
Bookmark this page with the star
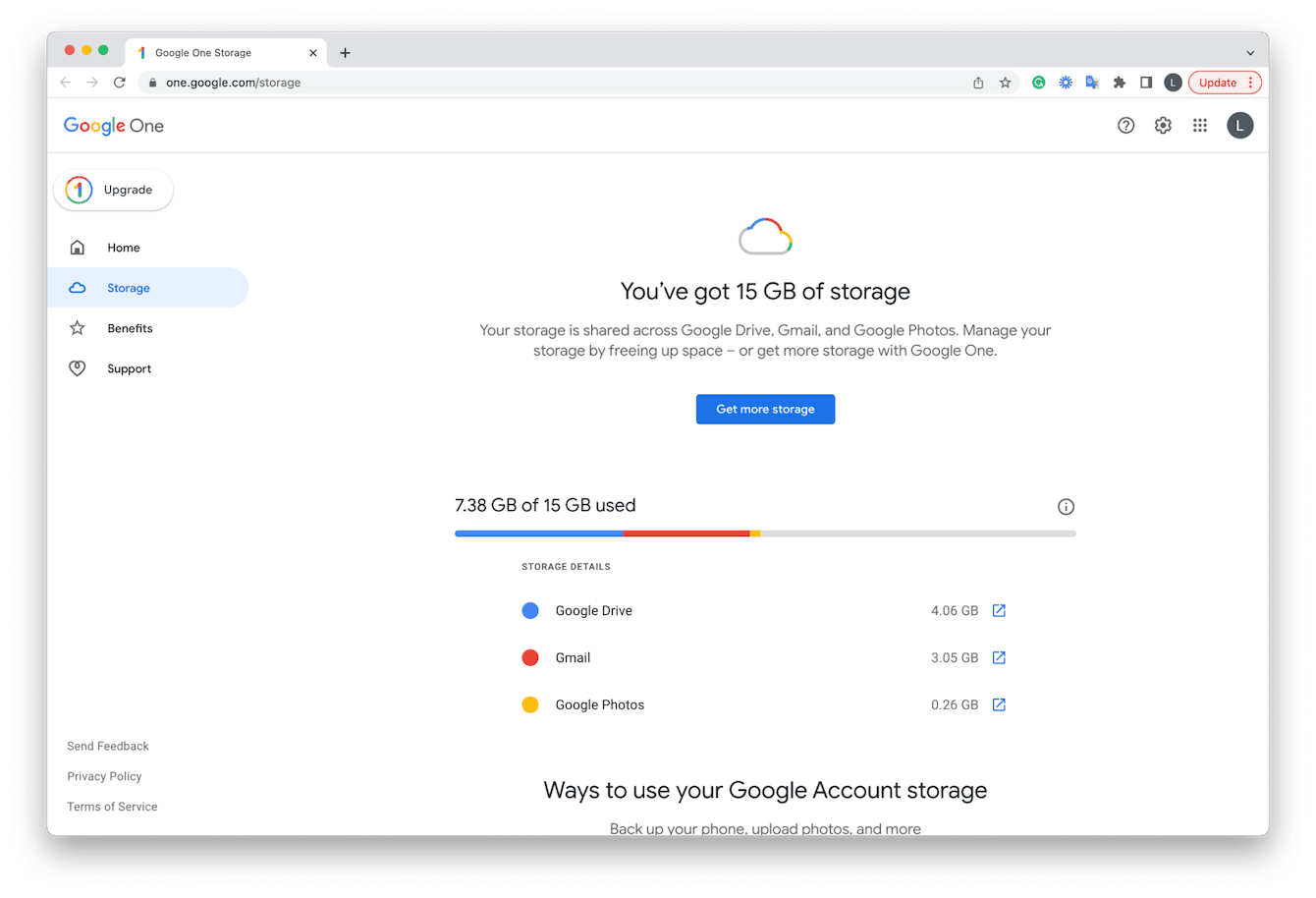(1005, 83)
